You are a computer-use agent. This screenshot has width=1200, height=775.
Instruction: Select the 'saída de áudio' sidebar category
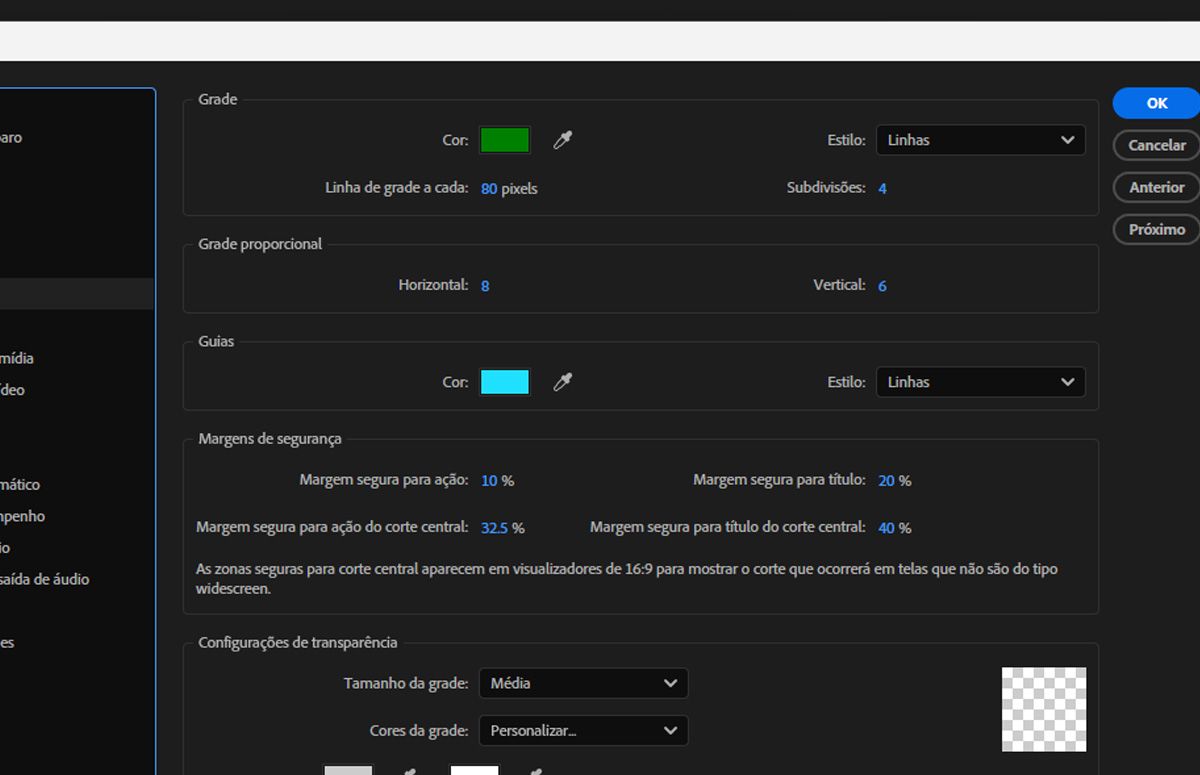coord(44,579)
